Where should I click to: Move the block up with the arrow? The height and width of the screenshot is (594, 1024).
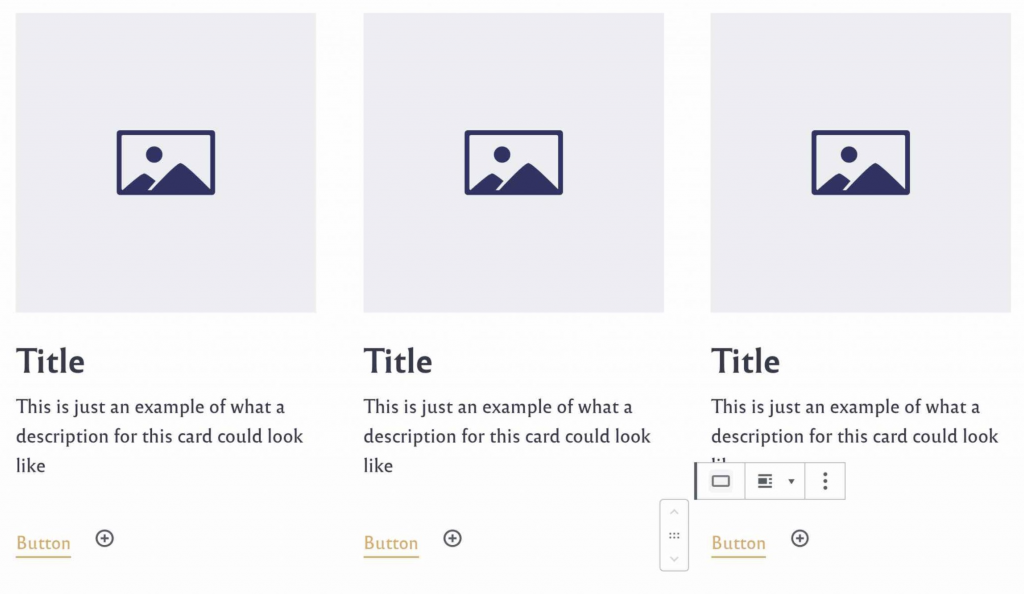tap(674, 513)
